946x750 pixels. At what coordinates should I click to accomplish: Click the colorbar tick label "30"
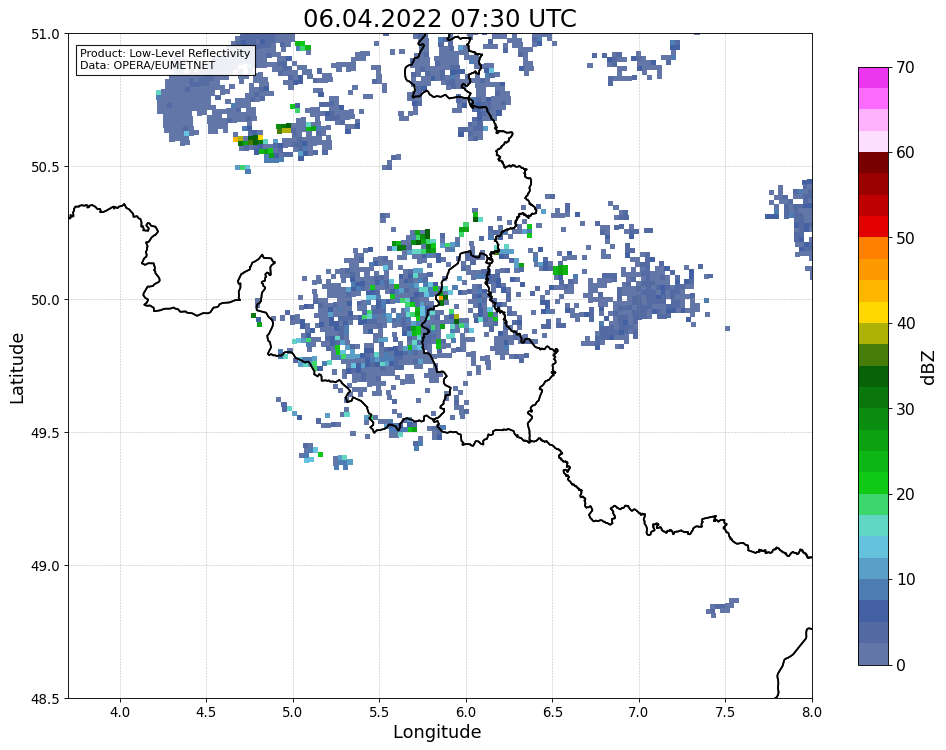tap(905, 409)
